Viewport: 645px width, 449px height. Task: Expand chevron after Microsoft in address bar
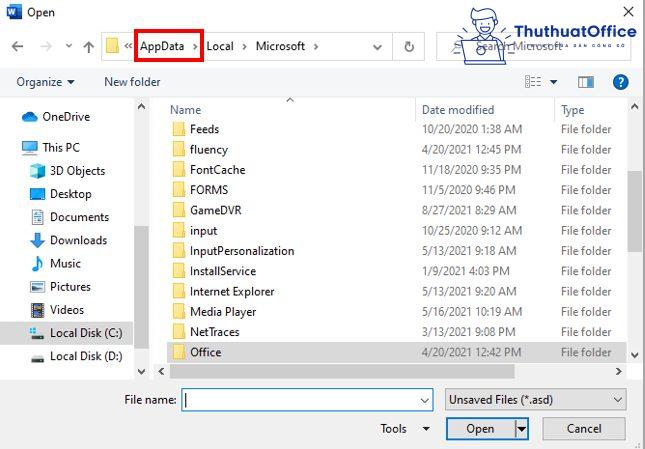click(x=316, y=46)
